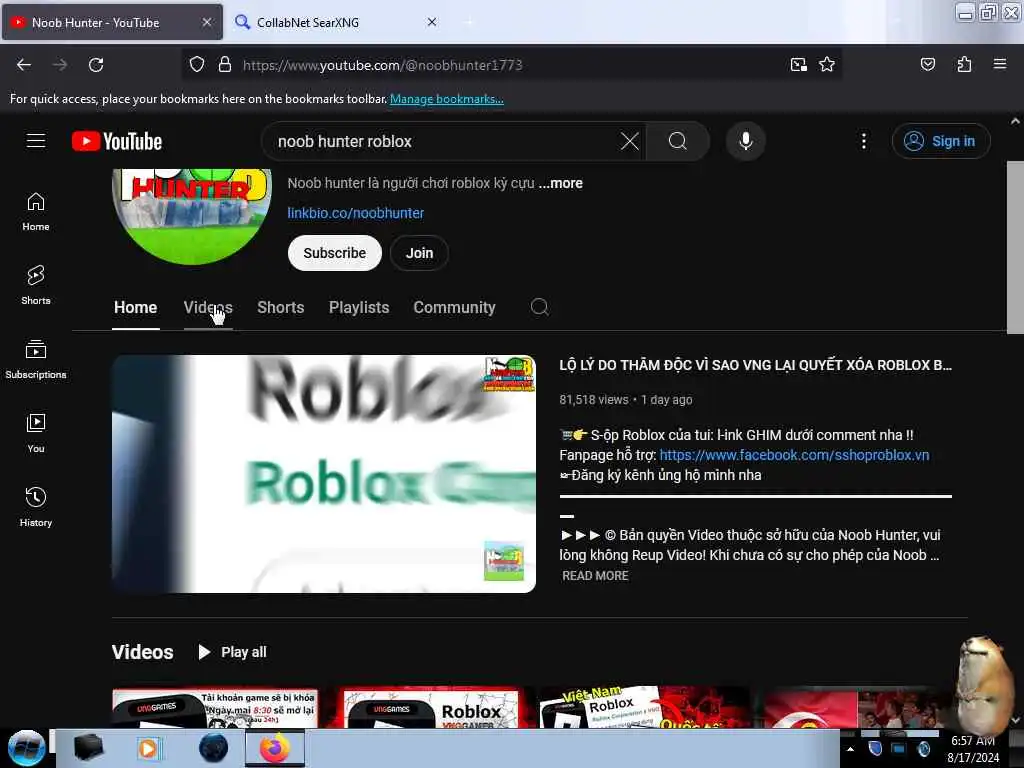
Task: Click the page vertical scrollbar
Action: [x=1015, y=247]
